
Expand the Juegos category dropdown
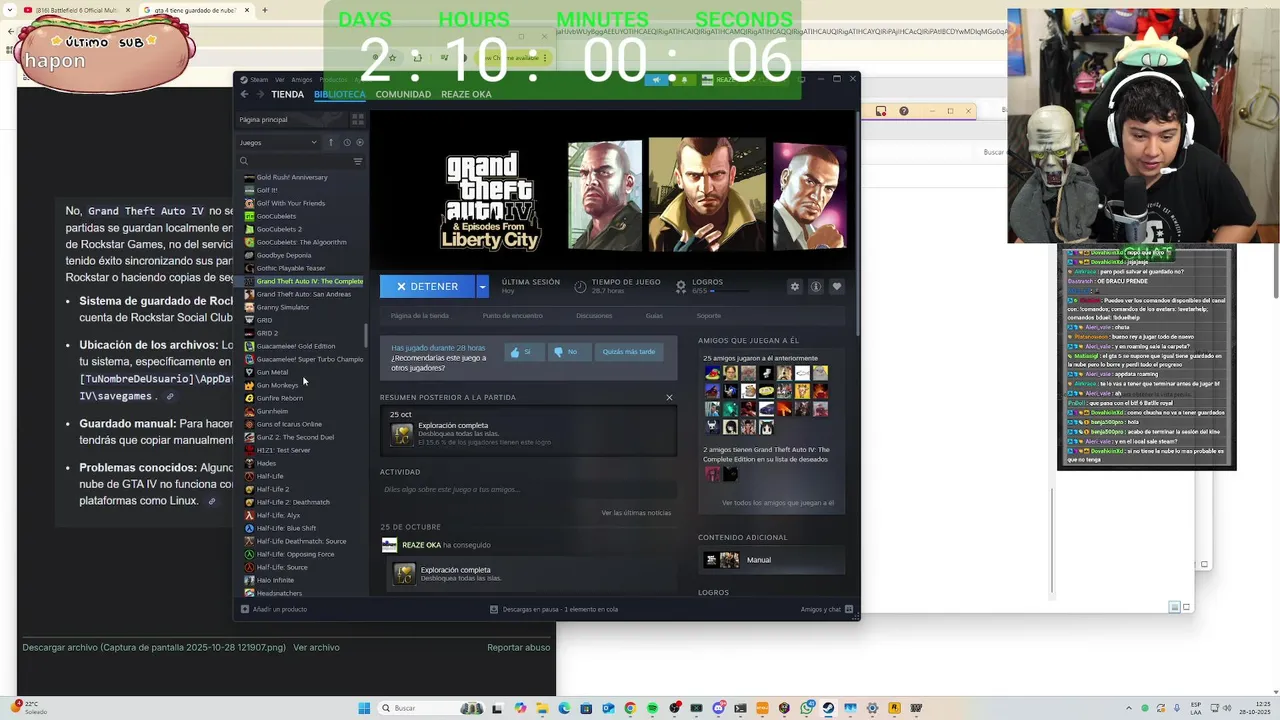278,142
